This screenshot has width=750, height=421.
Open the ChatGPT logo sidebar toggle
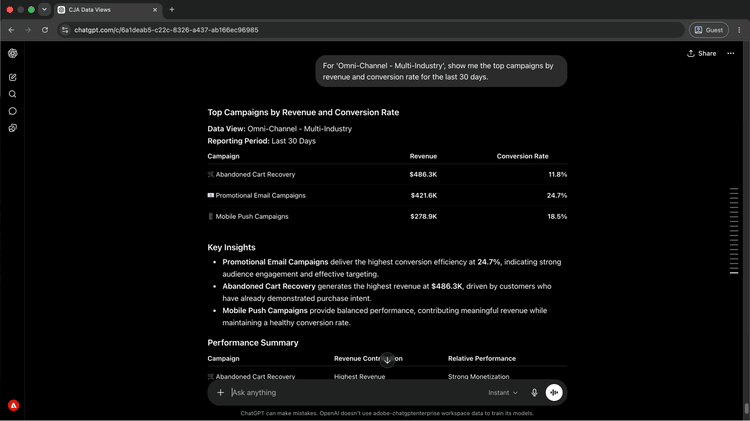click(x=12, y=54)
